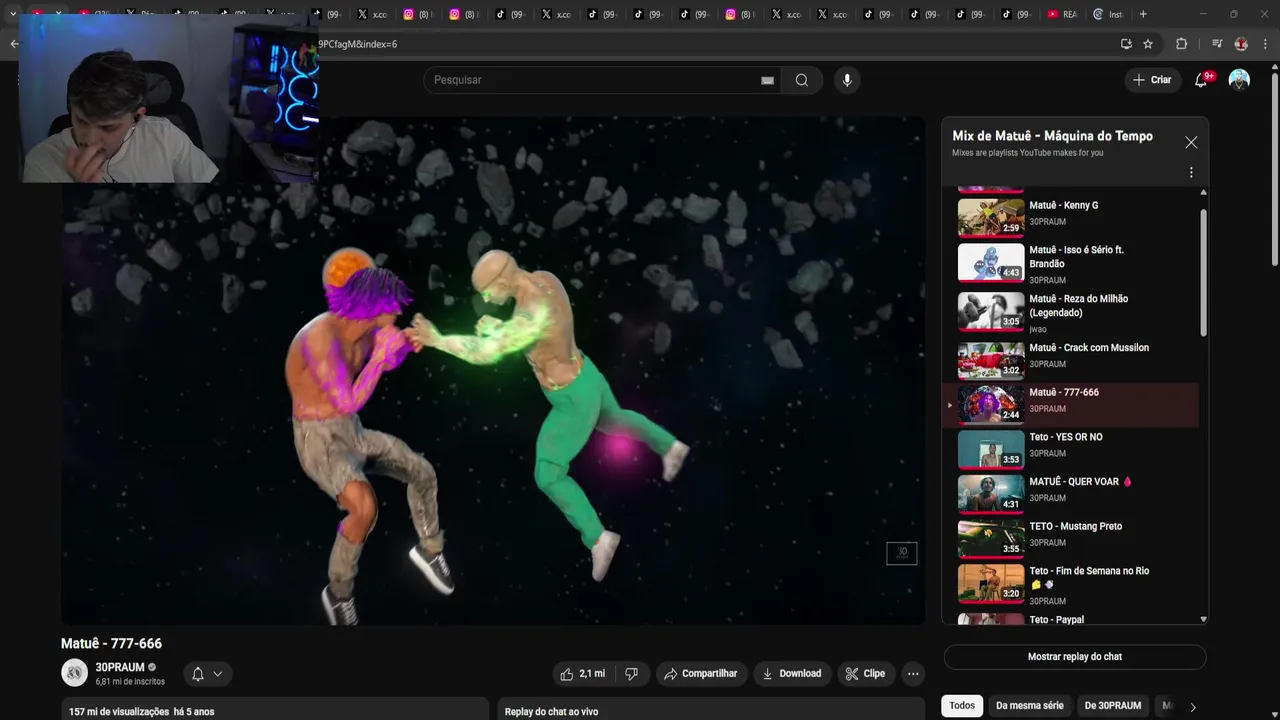Open the Chrome three-dot menu
1280x720 pixels.
pyautogui.click(x=1265, y=44)
